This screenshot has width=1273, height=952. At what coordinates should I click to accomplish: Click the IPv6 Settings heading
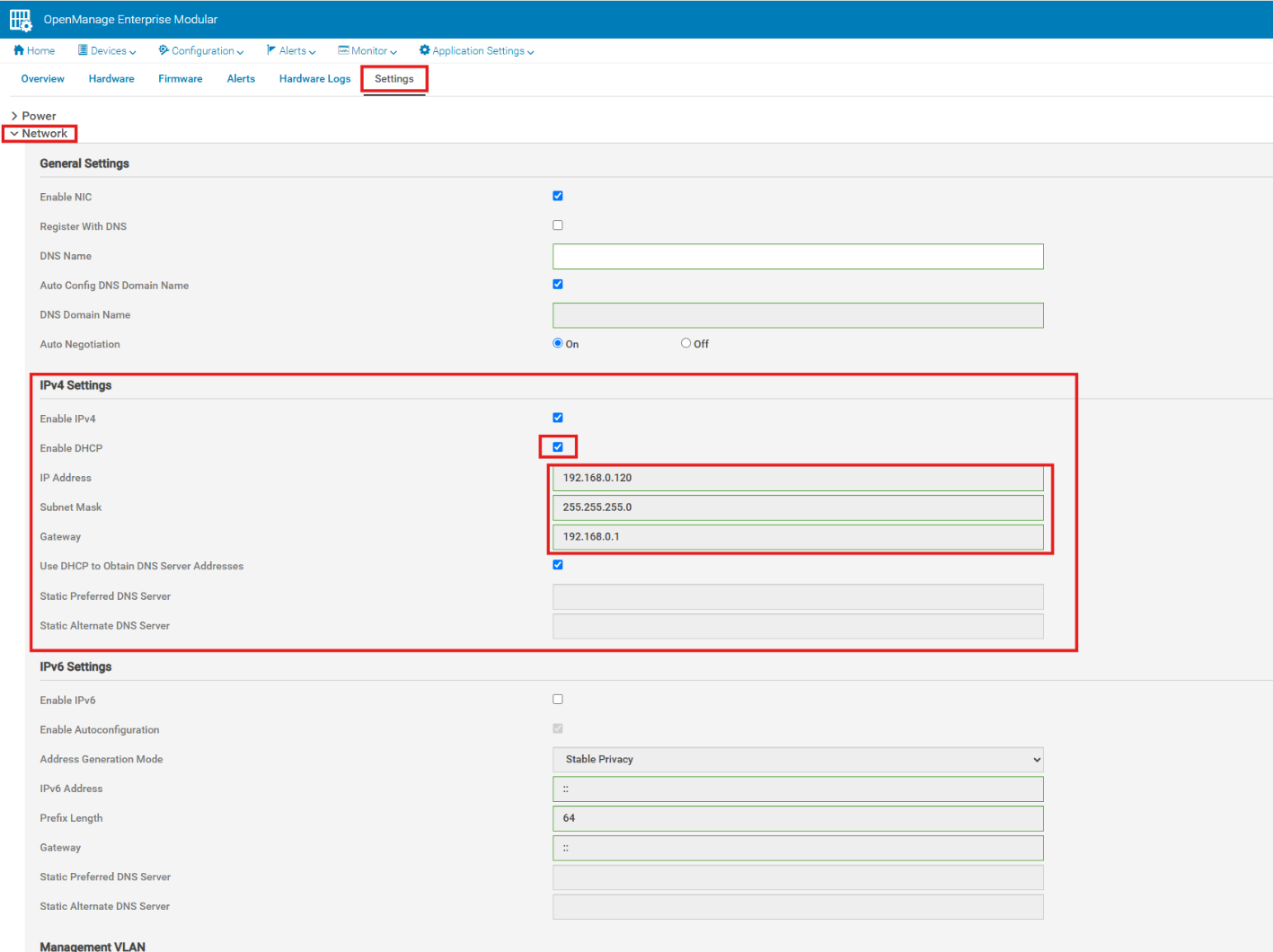(x=75, y=666)
